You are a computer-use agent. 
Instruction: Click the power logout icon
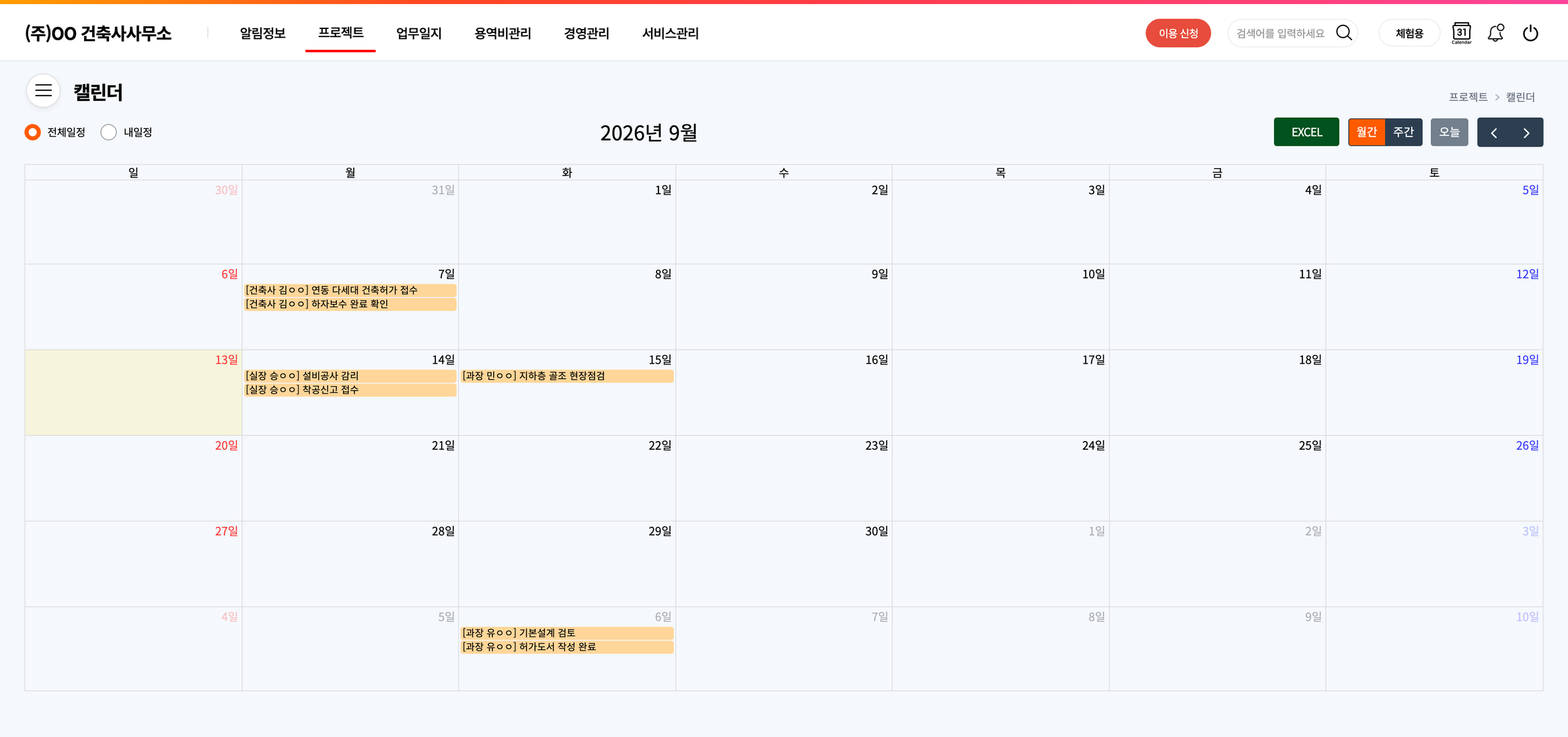click(1530, 33)
